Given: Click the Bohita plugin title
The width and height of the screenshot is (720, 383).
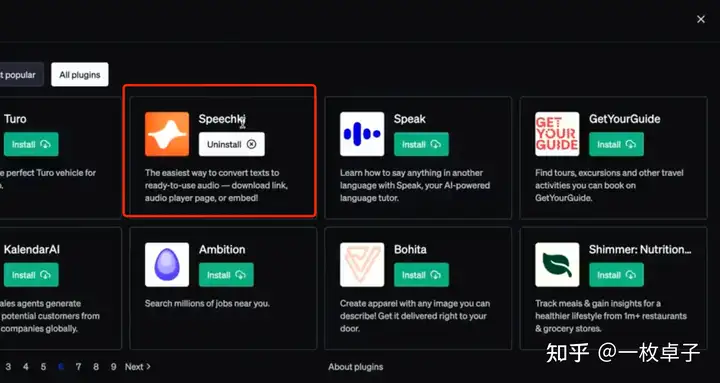Looking at the screenshot, I should pos(410,249).
